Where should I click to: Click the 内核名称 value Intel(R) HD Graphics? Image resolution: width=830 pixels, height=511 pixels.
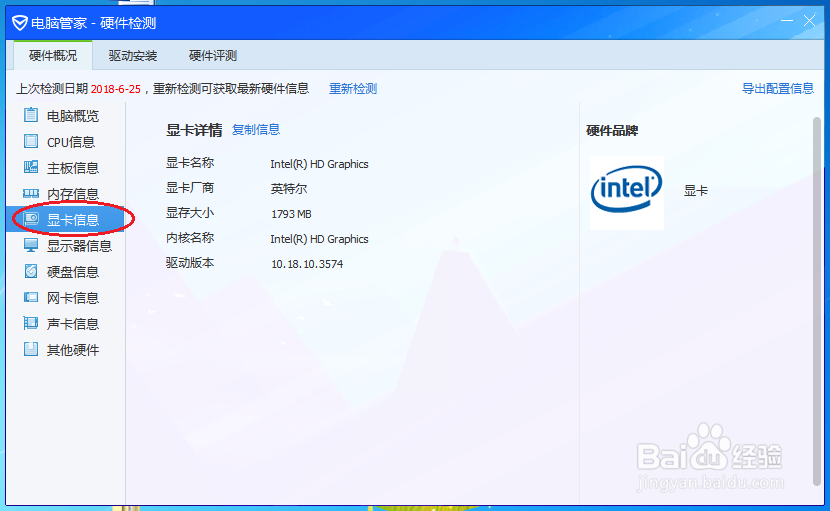pyautogui.click(x=319, y=239)
